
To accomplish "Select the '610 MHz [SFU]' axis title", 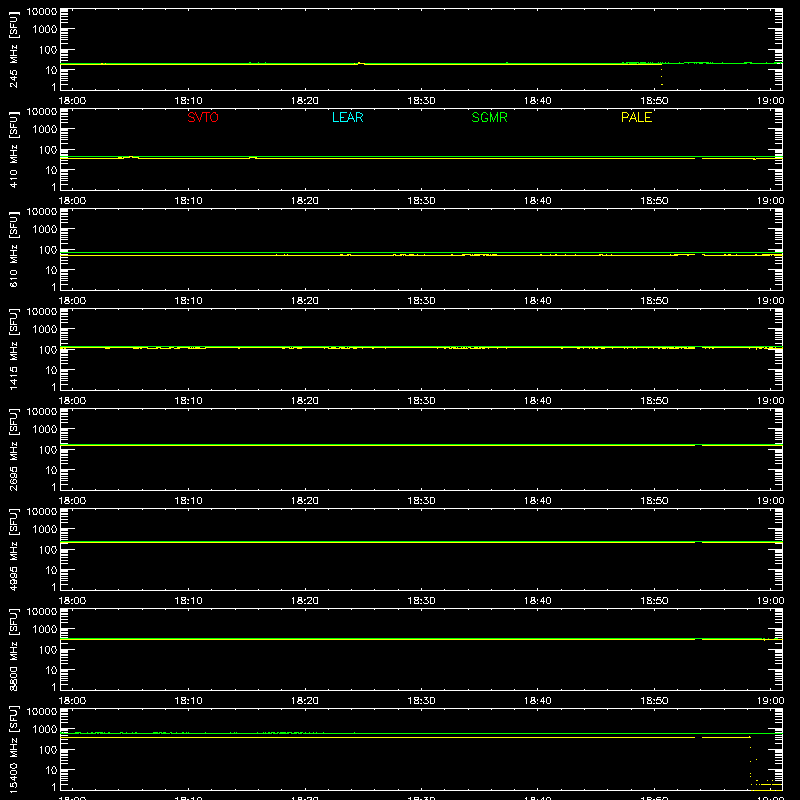I will tap(14, 249).
